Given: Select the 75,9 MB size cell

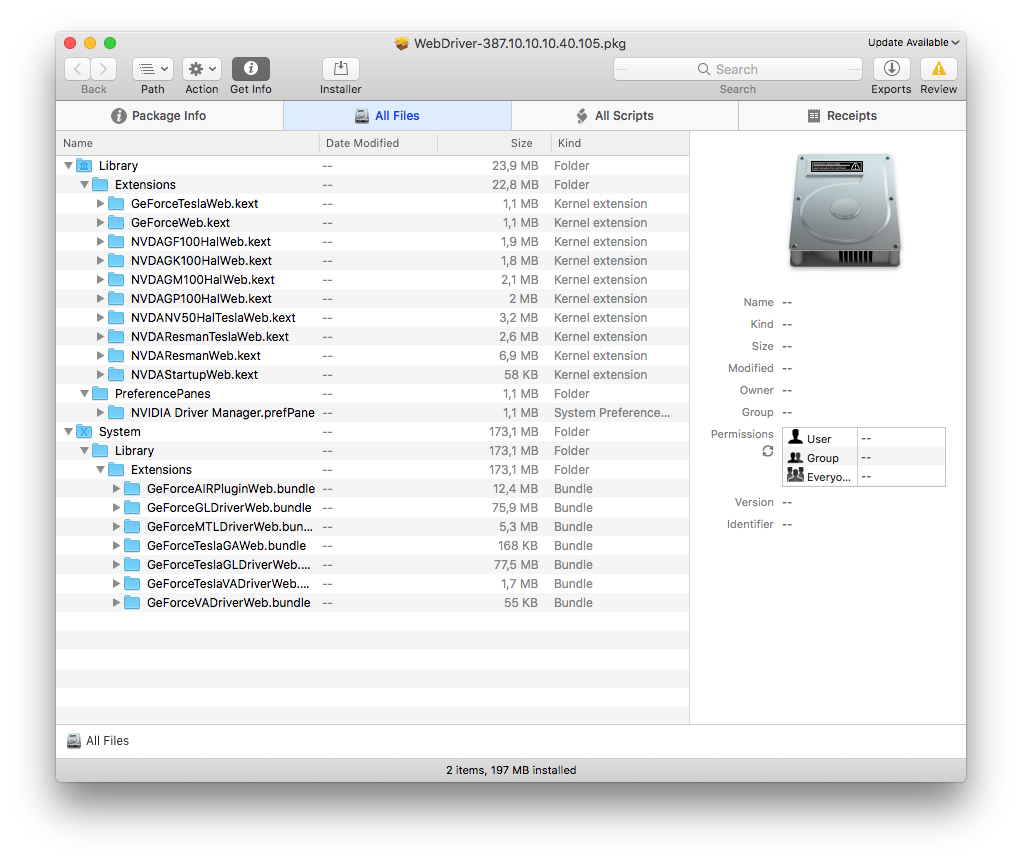Looking at the screenshot, I should pyautogui.click(x=515, y=507).
